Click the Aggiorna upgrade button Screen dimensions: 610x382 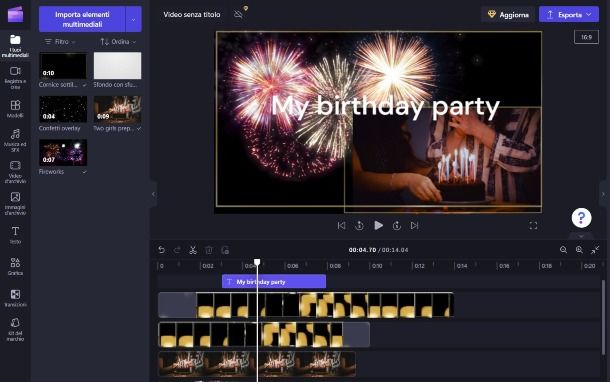(509, 15)
